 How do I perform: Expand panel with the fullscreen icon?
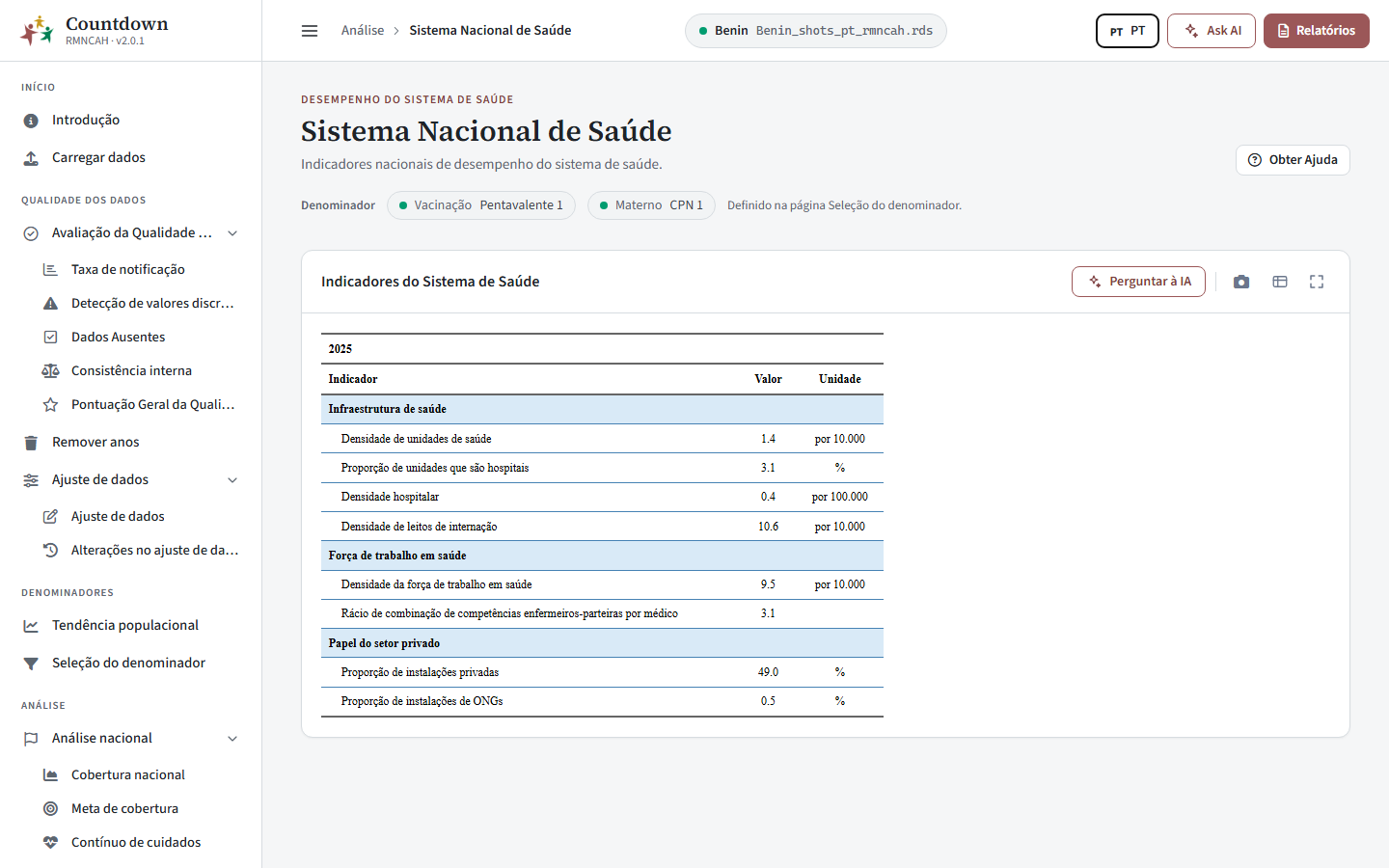tap(1317, 282)
